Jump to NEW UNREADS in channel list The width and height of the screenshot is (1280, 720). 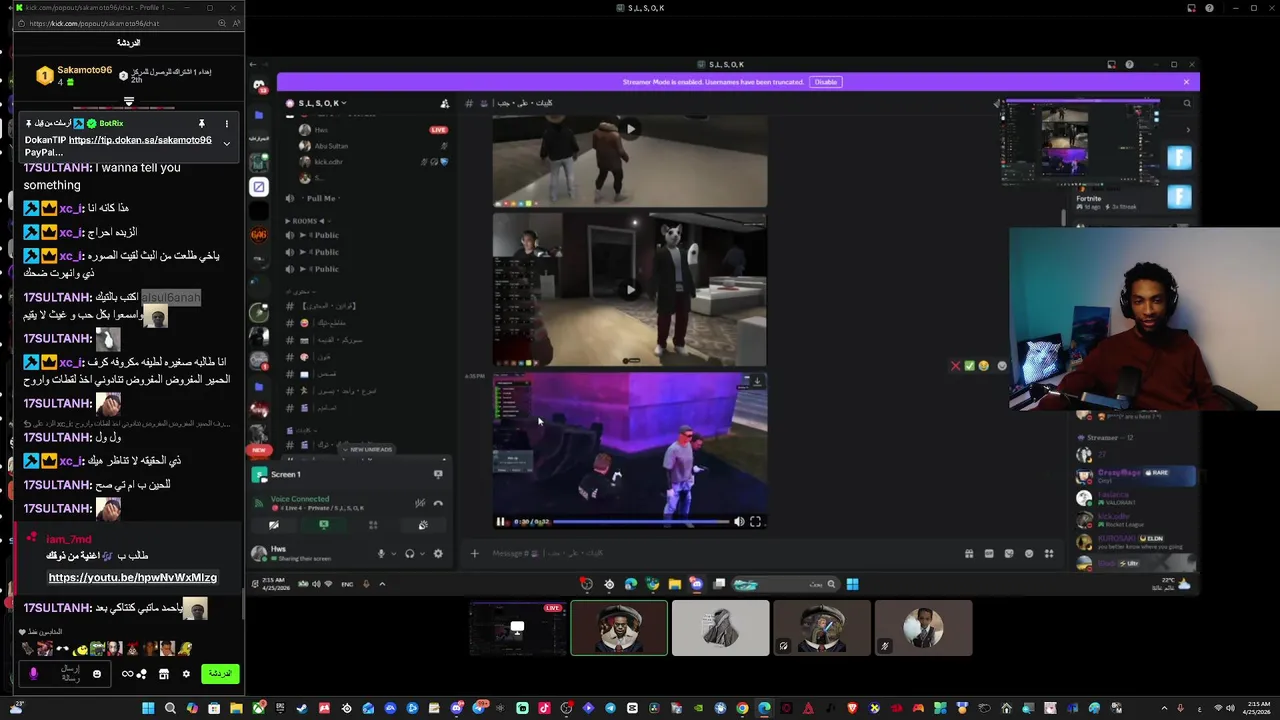coord(369,449)
